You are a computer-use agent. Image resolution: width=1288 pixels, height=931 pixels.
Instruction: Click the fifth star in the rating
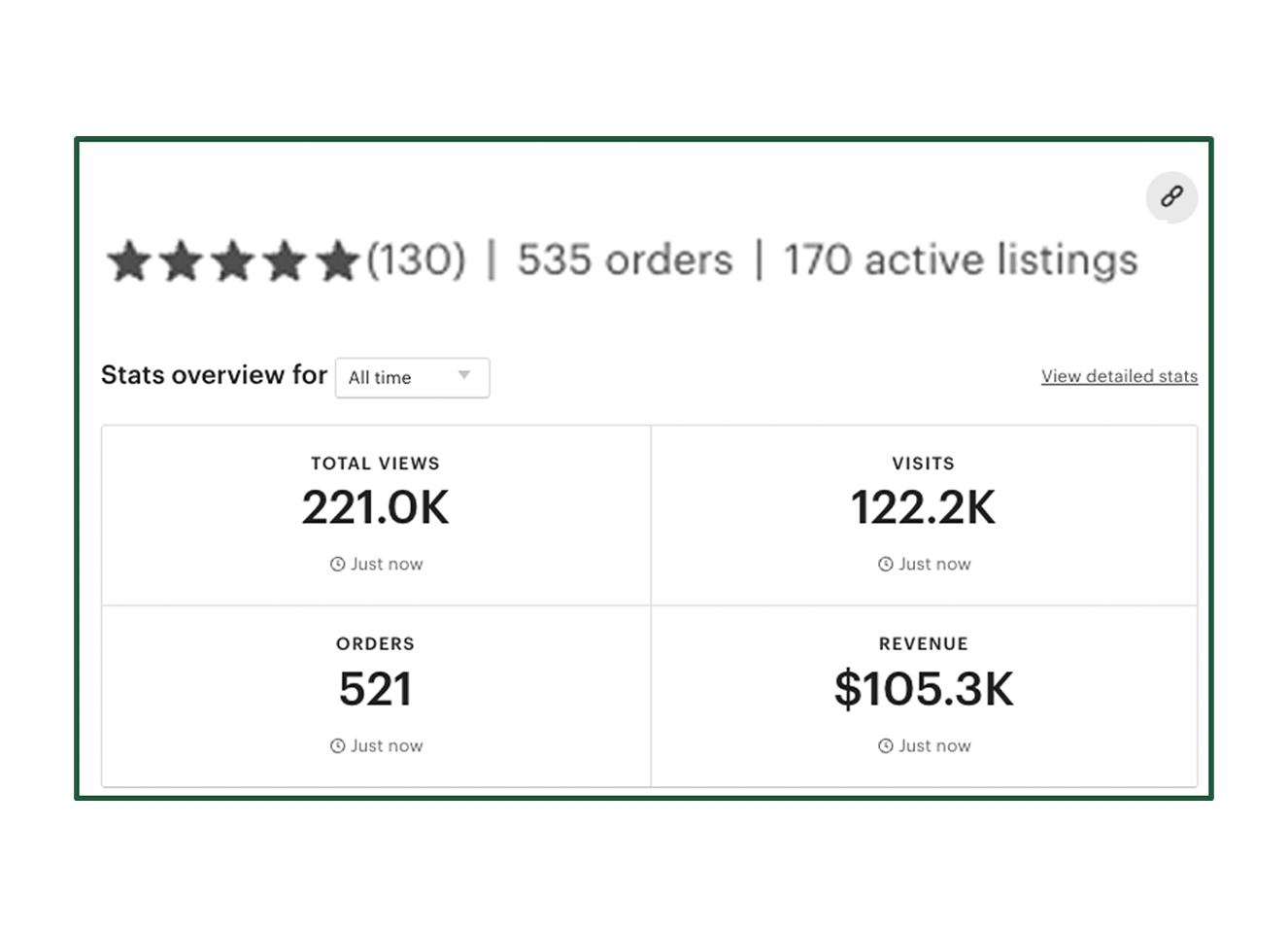tap(337, 261)
